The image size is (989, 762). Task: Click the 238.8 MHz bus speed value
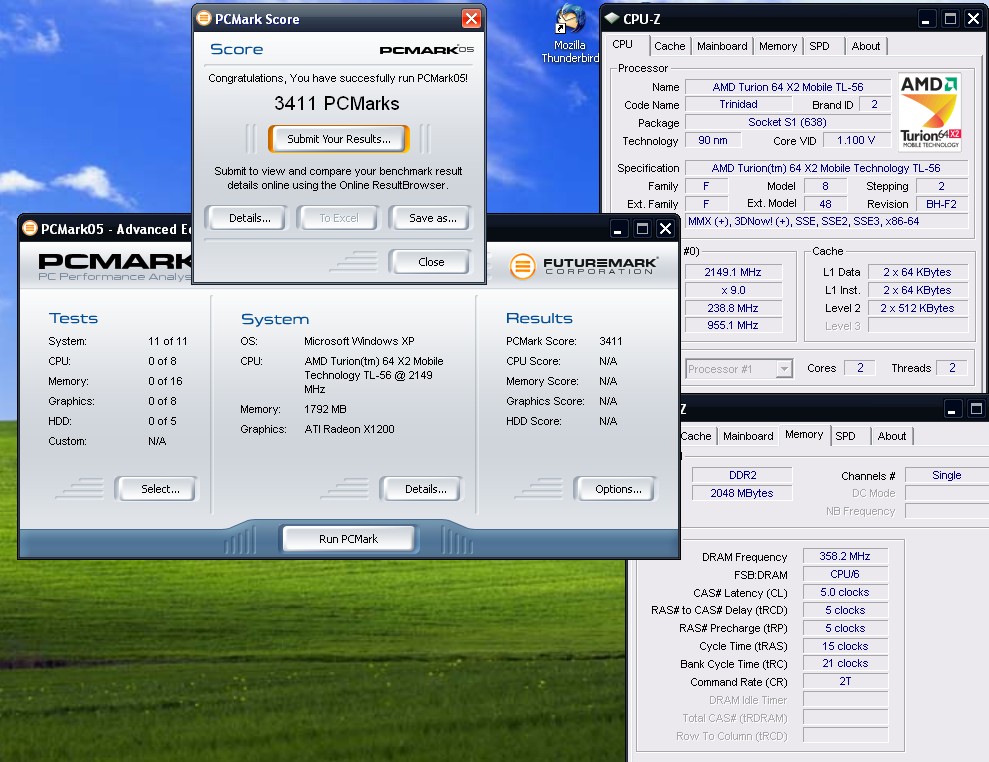click(x=733, y=308)
